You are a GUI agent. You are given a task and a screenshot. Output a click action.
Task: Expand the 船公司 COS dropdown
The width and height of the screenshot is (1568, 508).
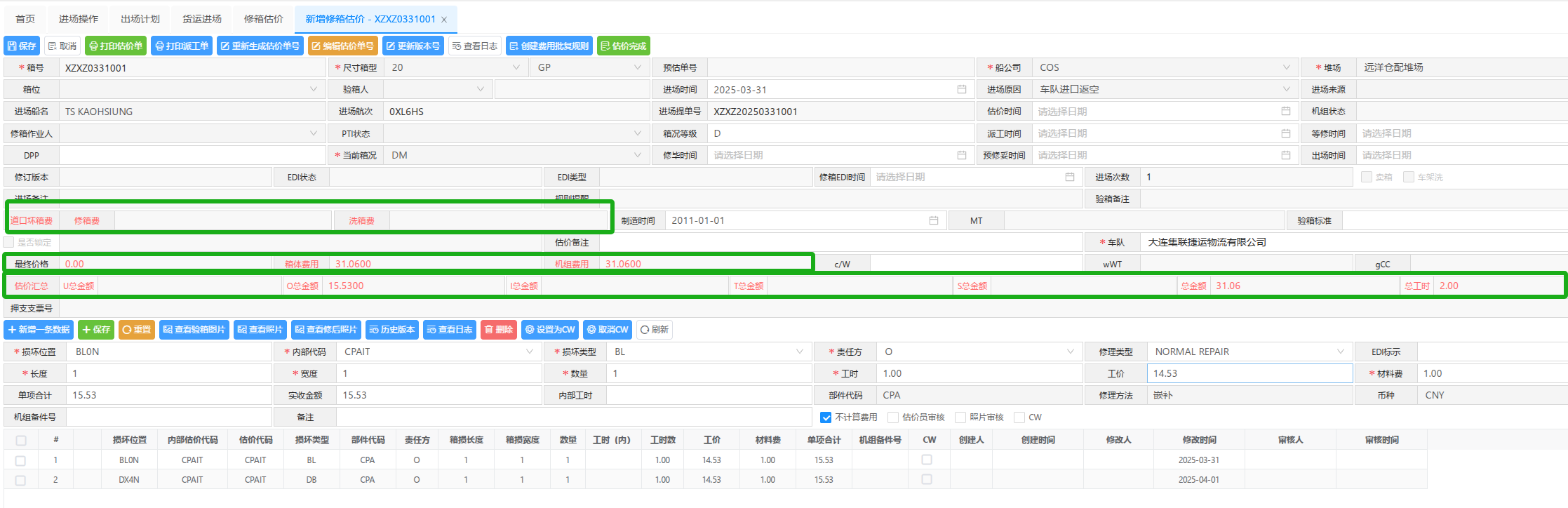[x=1286, y=67]
